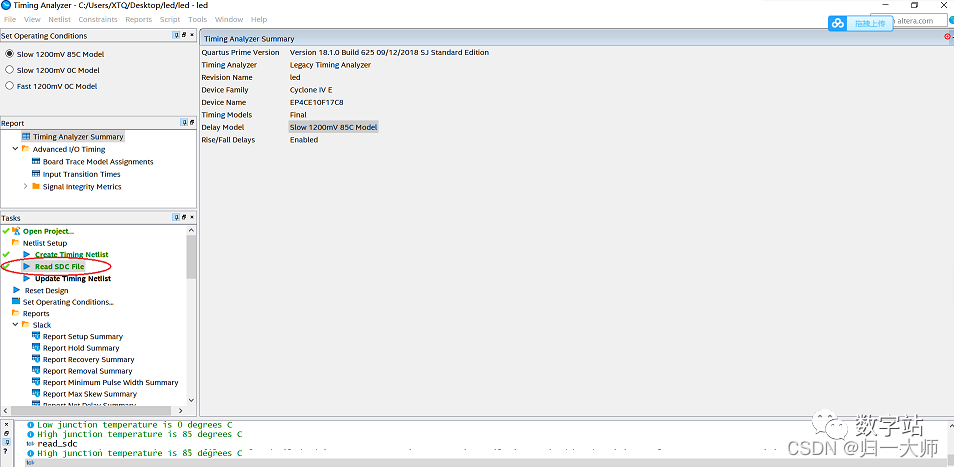The image size is (954, 467).
Task: Click the Netlist Setup folder icon
Action: 16,243
